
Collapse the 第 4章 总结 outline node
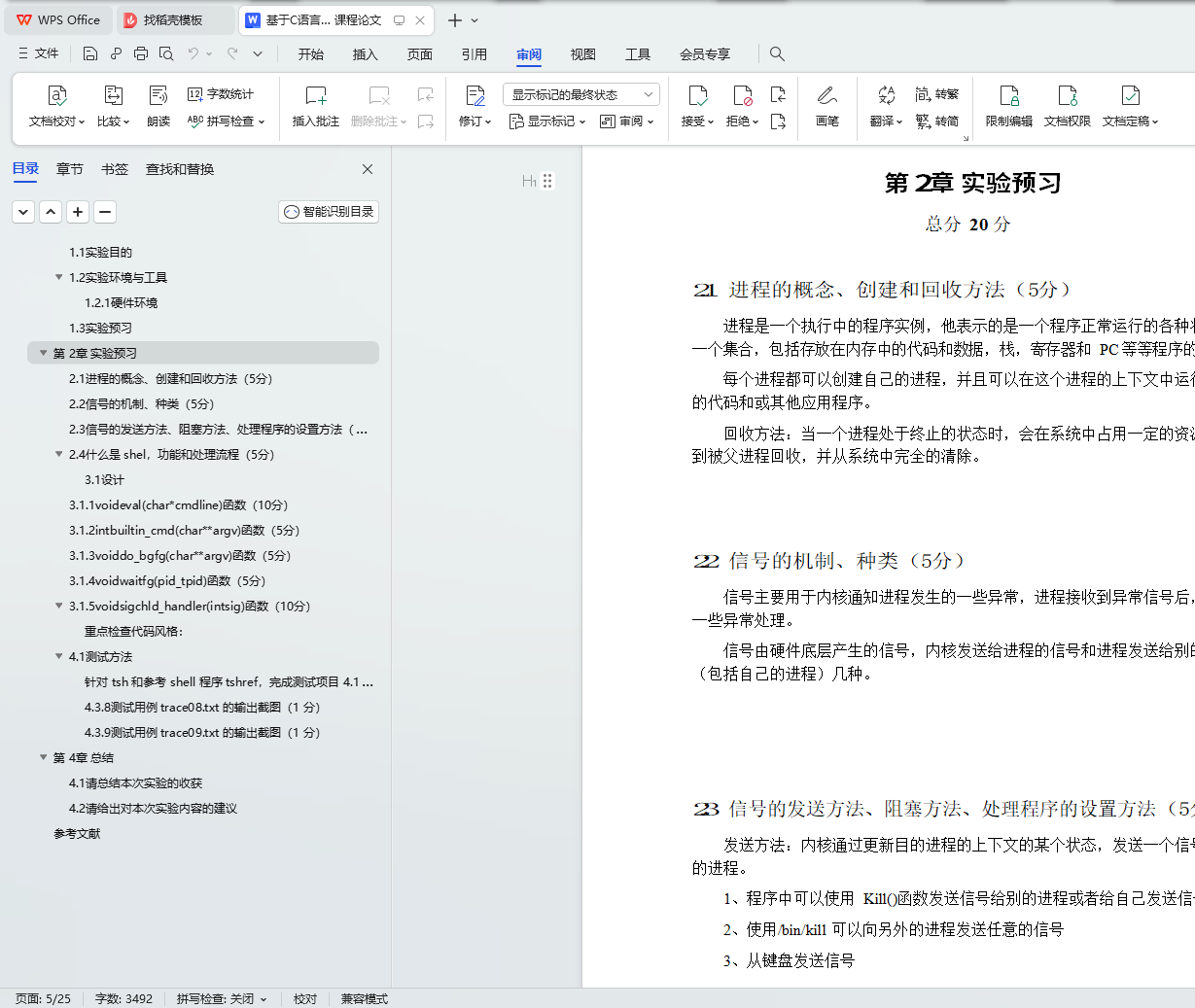43,757
